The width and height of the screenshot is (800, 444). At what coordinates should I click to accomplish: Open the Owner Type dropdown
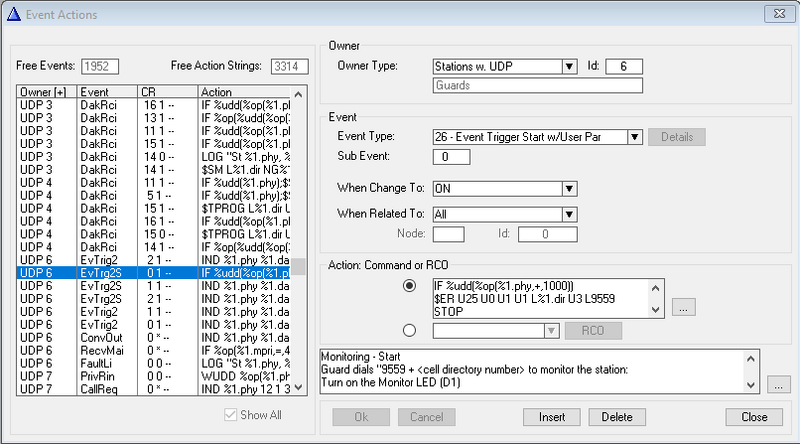[568, 67]
